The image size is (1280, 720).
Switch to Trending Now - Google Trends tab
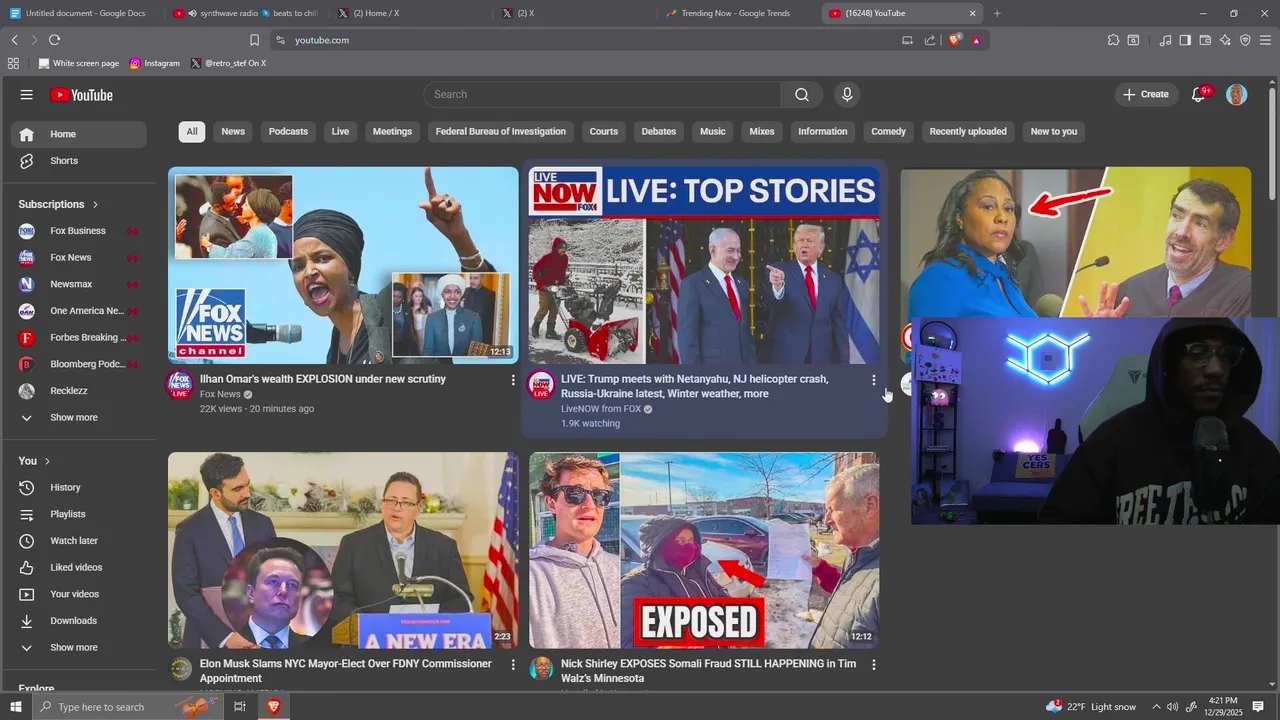tap(736, 13)
